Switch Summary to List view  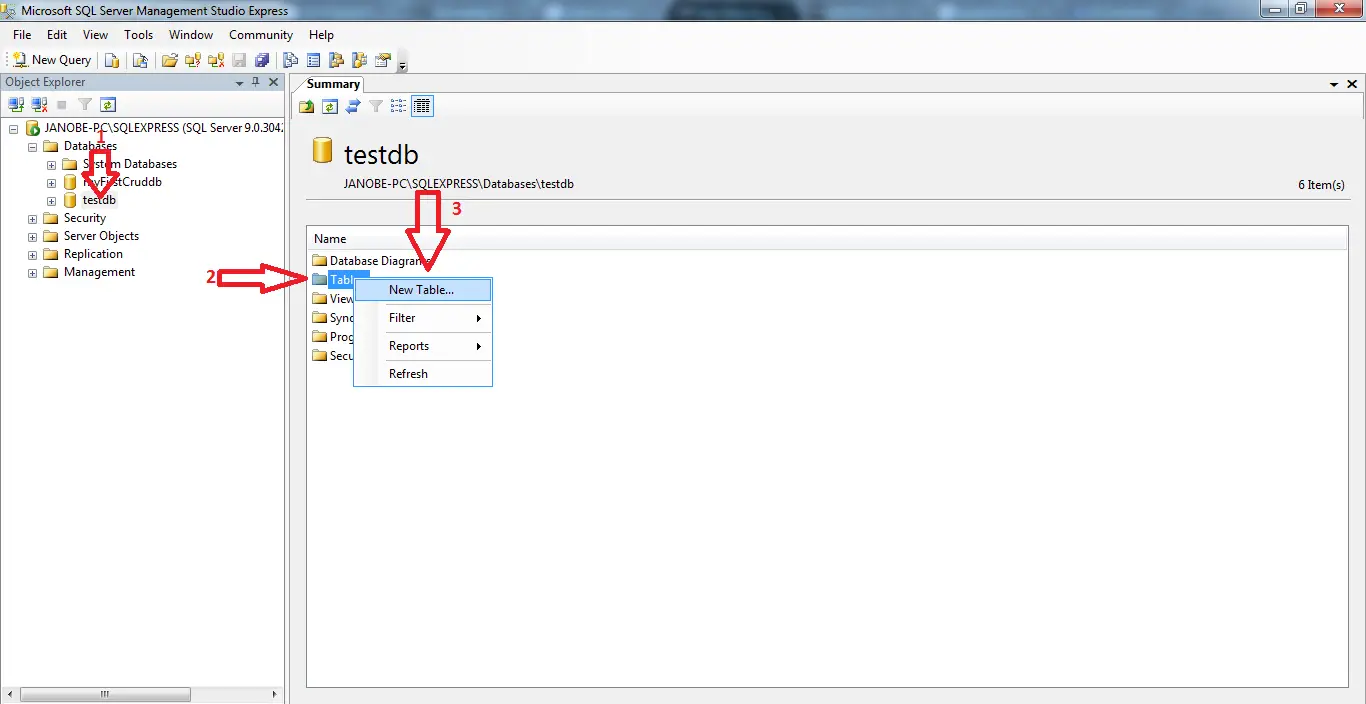(399, 106)
